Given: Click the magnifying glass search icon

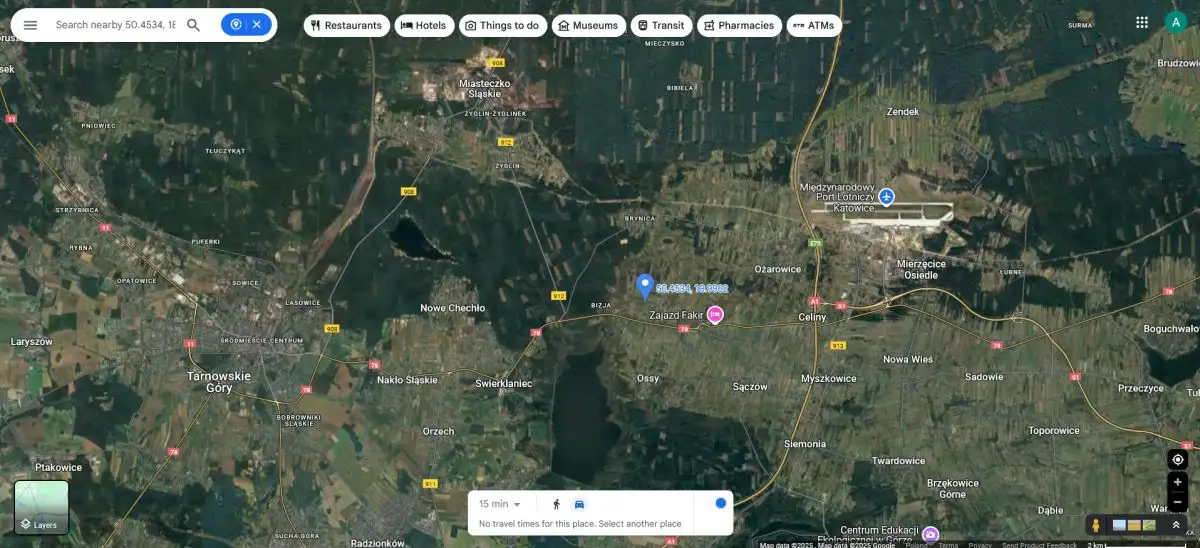Looking at the screenshot, I should pos(194,25).
